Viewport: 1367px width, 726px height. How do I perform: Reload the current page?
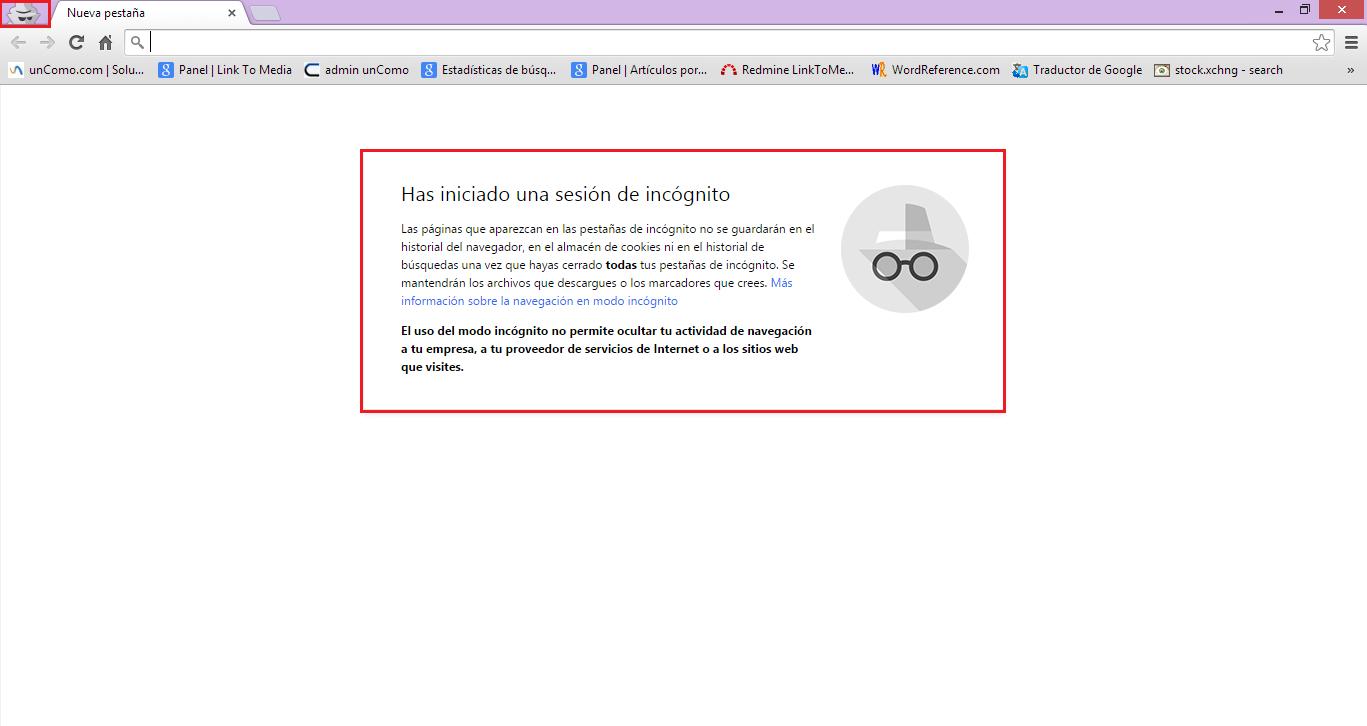pyautogui.click(x=76, y=42)
